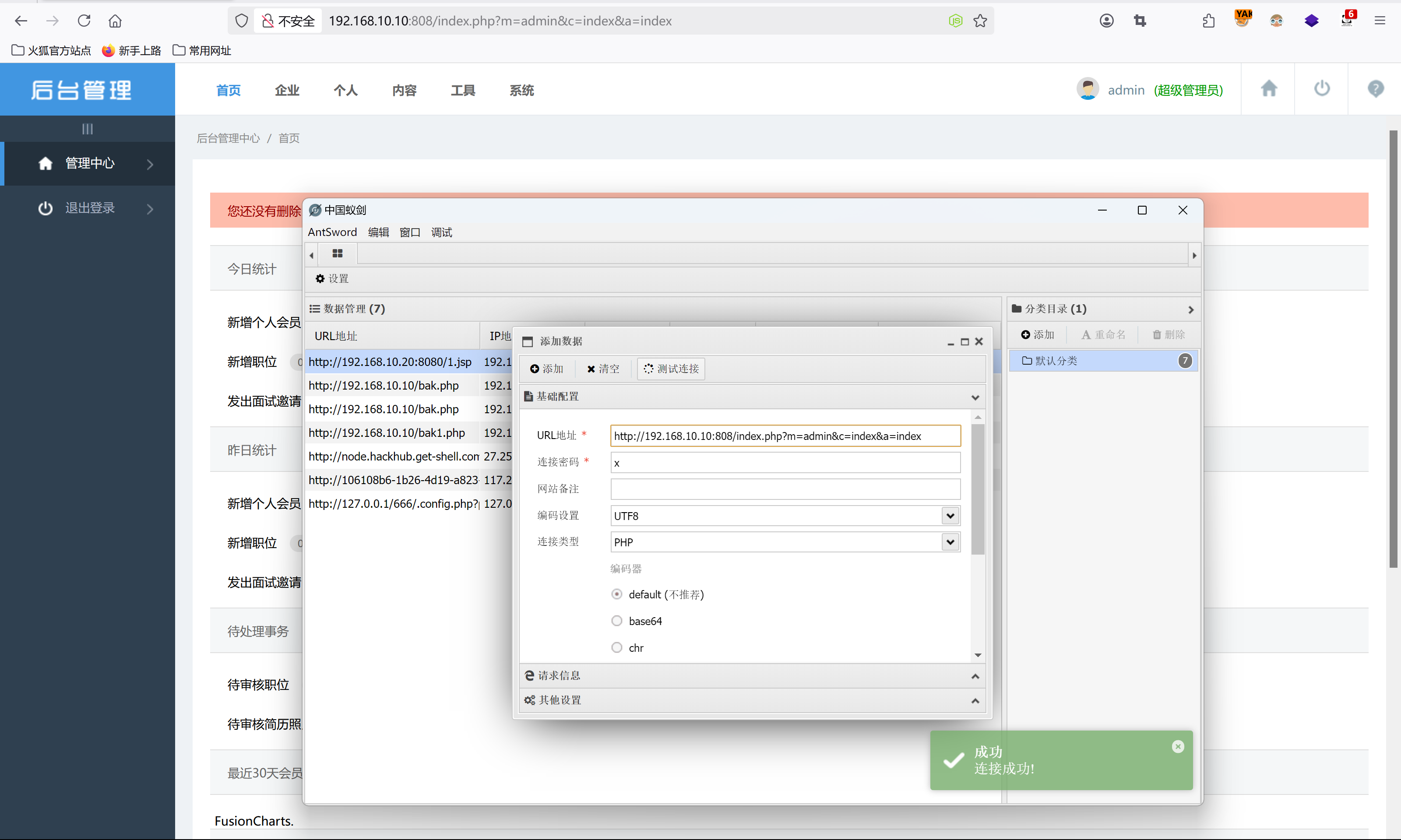Click the power logout icon in header
Screen dimensions: 1401x840
(x=1322, y=89)
